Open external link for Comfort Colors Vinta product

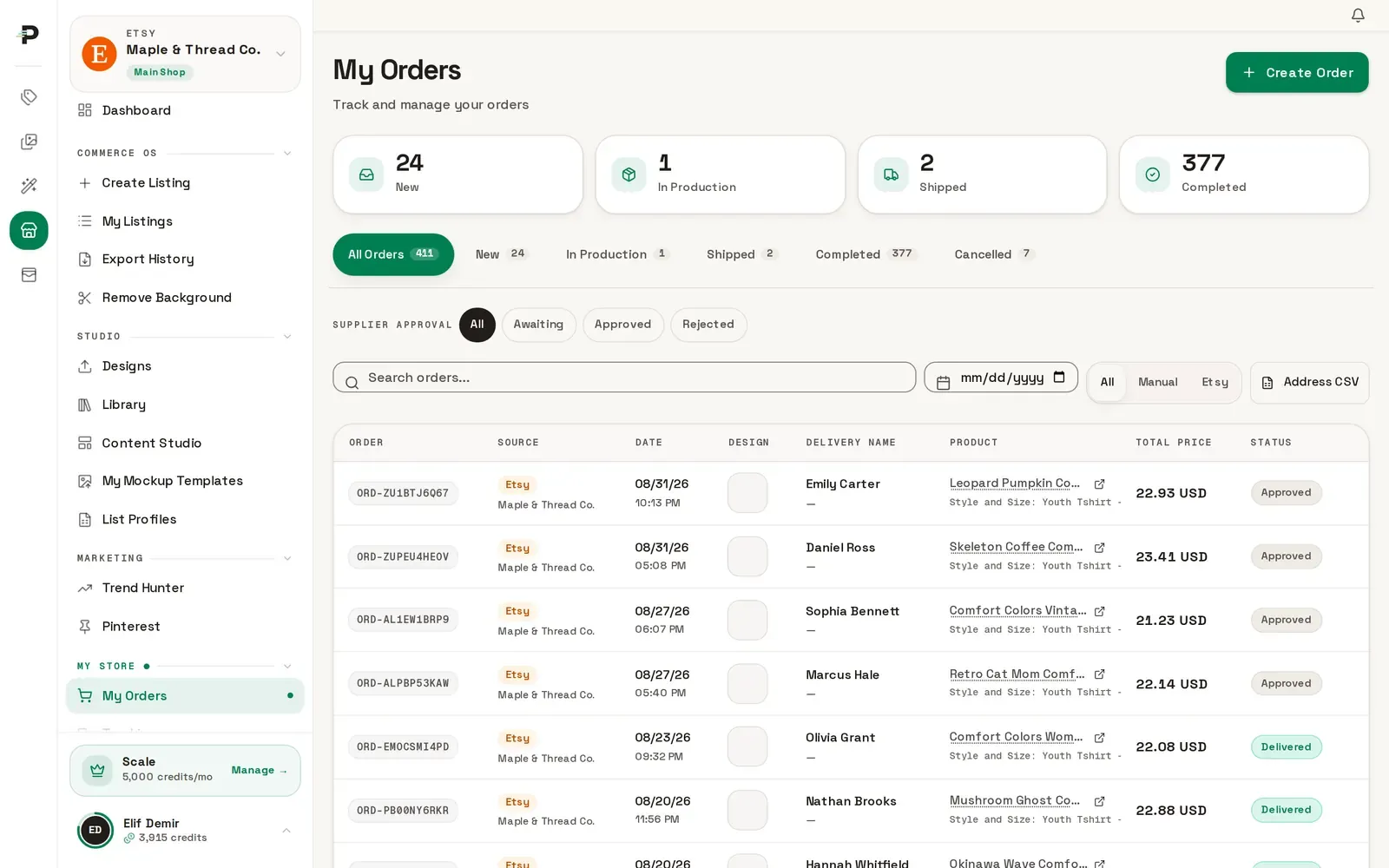1099,611
